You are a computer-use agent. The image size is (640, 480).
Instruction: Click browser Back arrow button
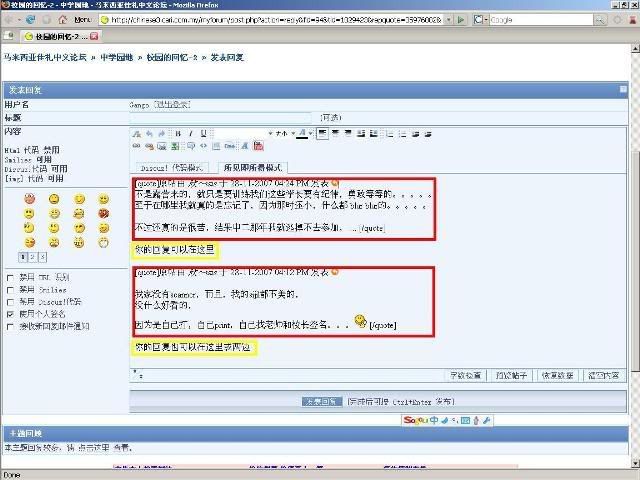click(9, 19)
